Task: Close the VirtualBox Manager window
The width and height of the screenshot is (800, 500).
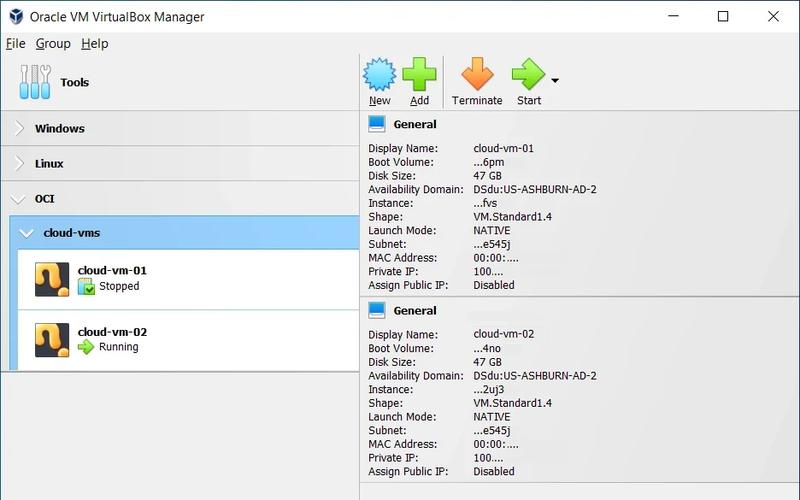Action: (x=773, y=16)
